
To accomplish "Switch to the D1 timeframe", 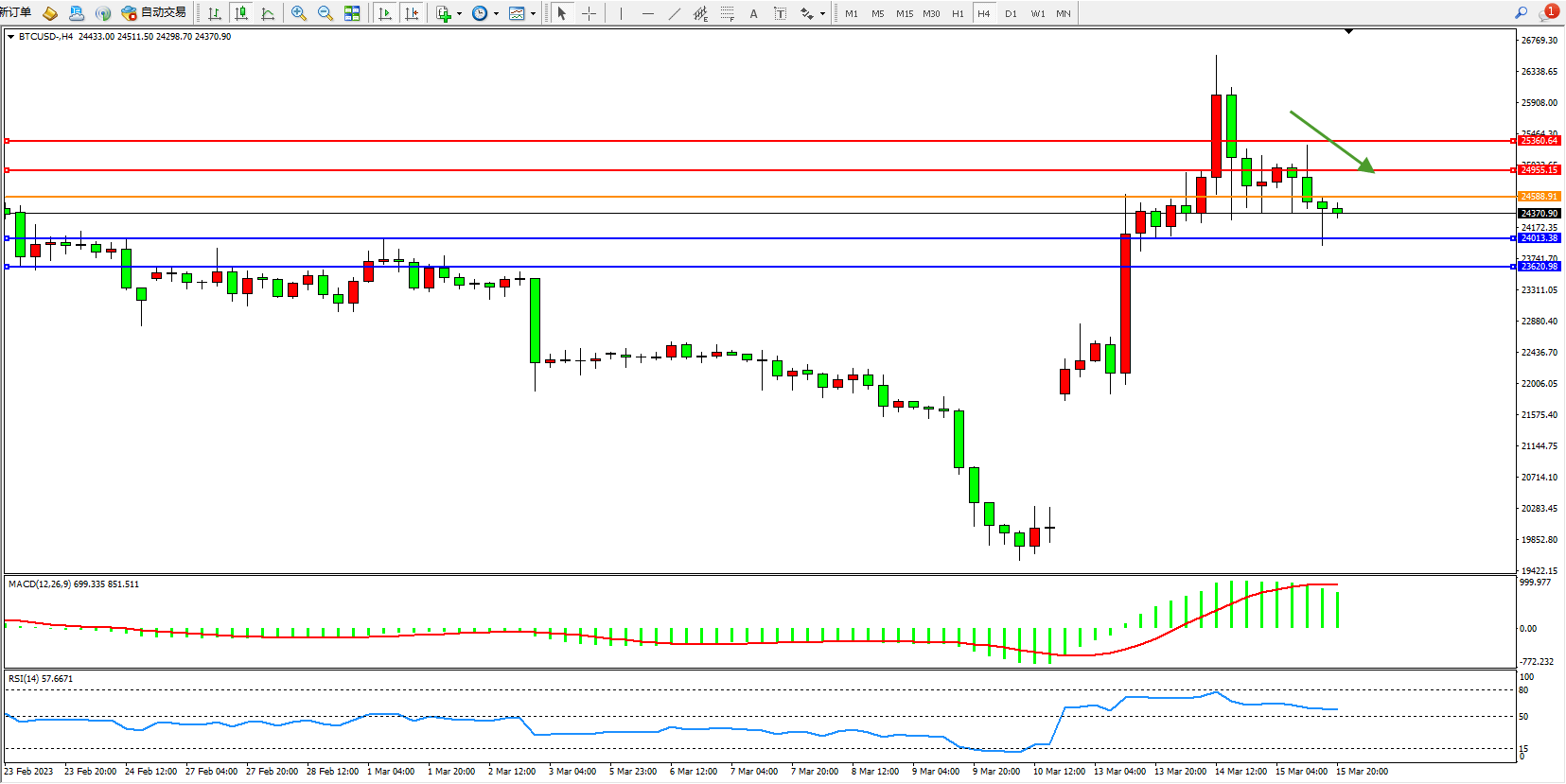I will (1011, 13).
